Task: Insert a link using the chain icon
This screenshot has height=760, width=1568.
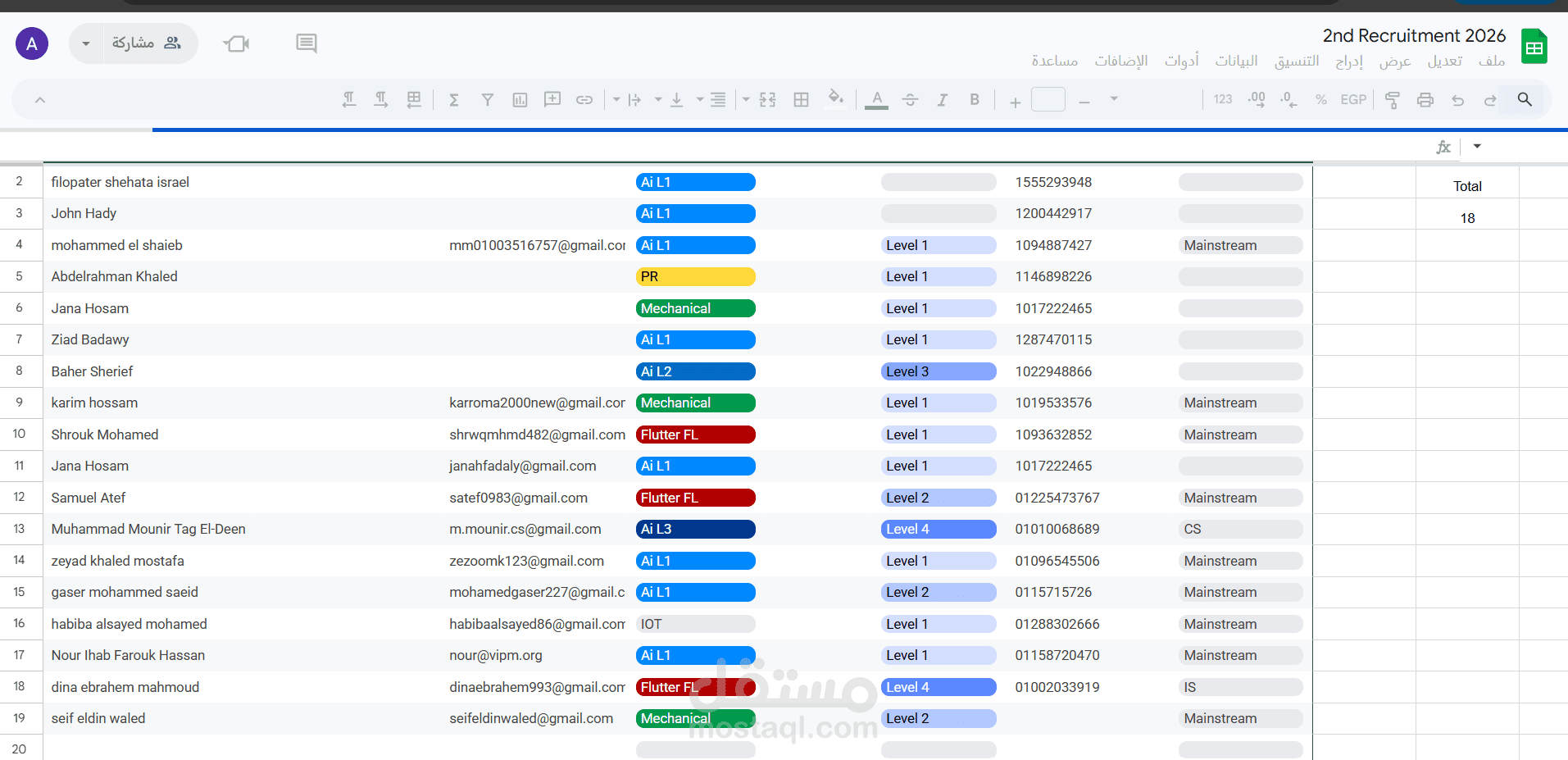Action: 584,99
